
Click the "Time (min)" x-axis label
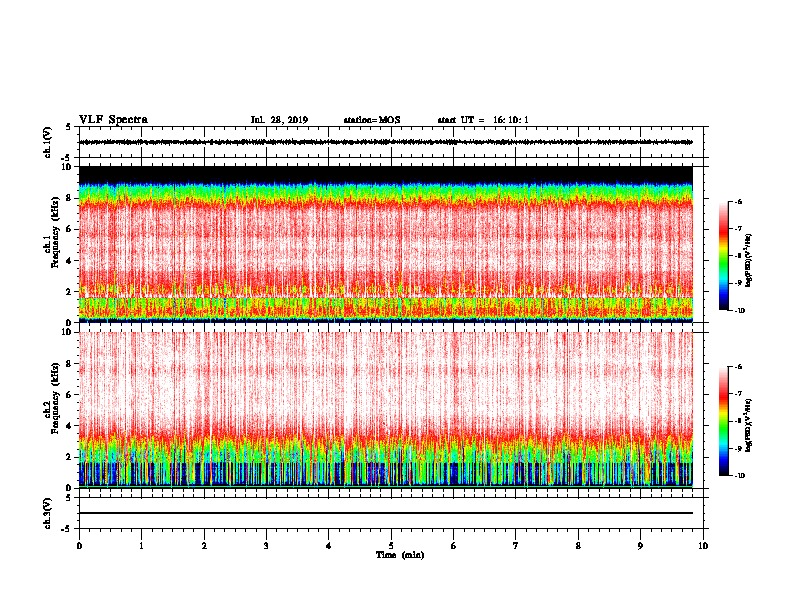(400, 555)
